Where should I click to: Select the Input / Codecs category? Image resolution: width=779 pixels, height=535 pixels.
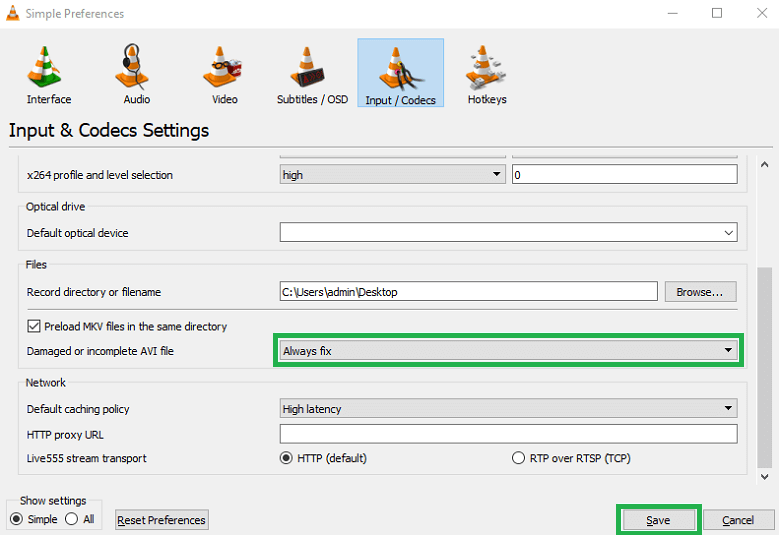(x=400, y=73)
